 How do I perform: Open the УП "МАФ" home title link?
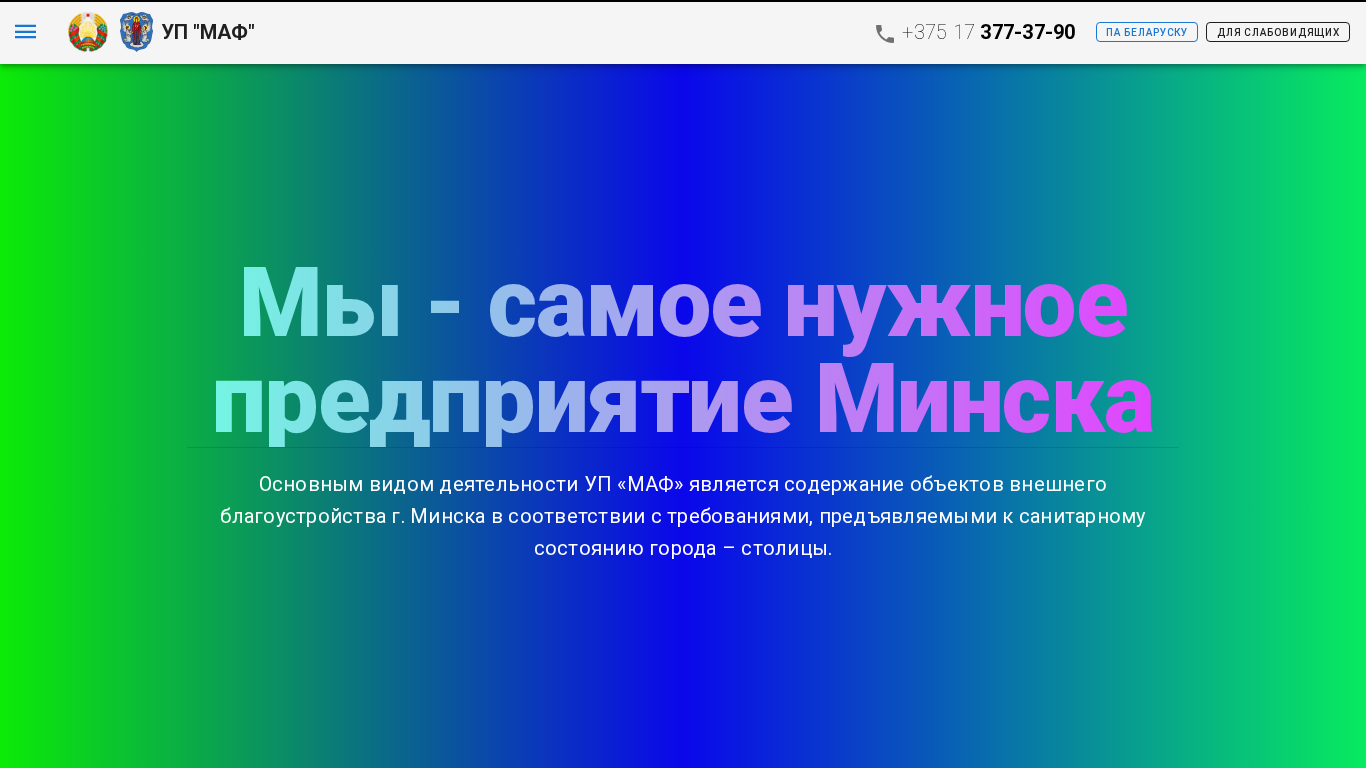208,32
